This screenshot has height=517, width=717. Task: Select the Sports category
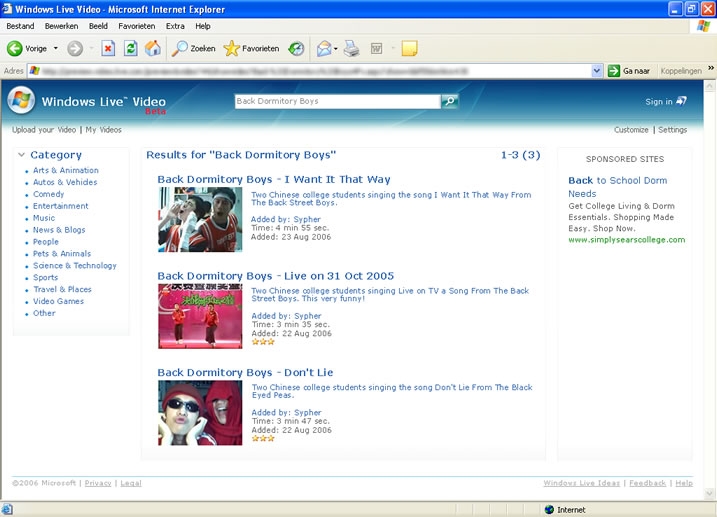(45, 277)
